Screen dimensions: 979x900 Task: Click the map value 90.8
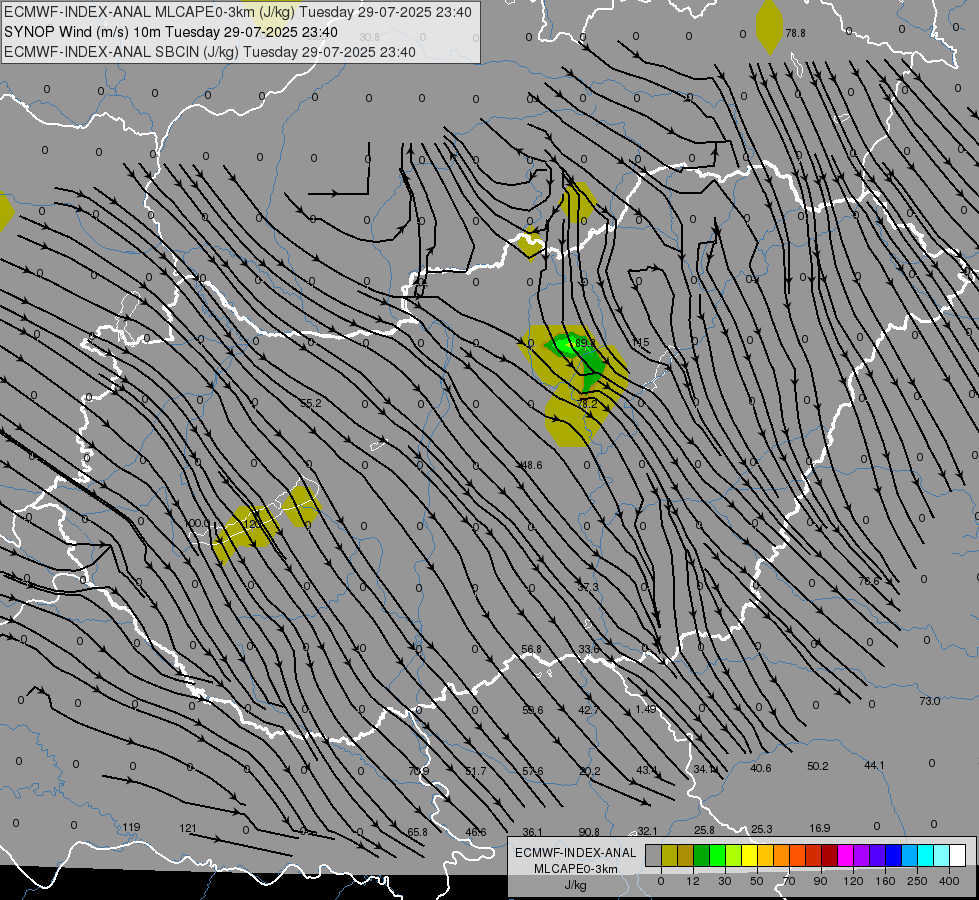(589, 832)
